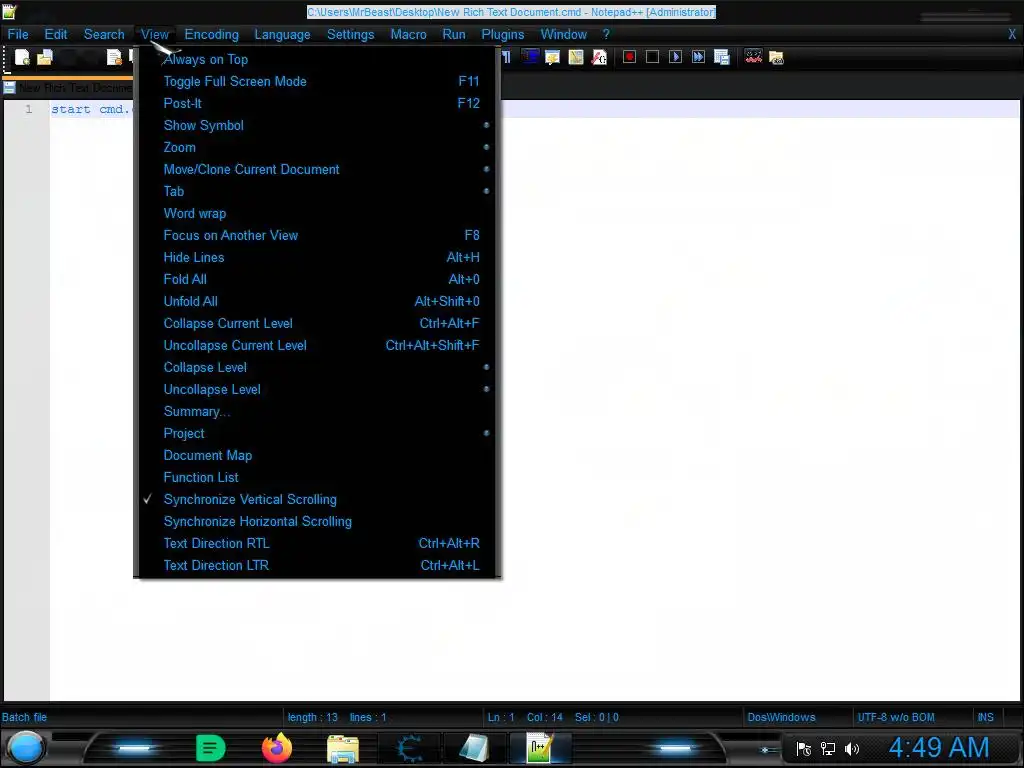Expand Move/Clone Current Document submenu
The height and width of the screenshot is (768, 1024).
[317, 170]
